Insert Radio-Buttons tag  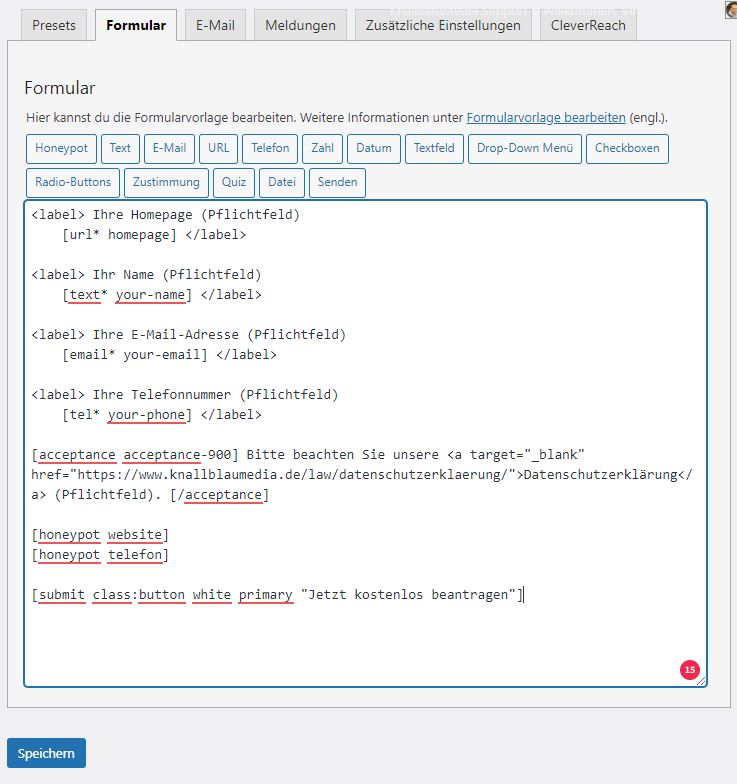click(72, 182)
